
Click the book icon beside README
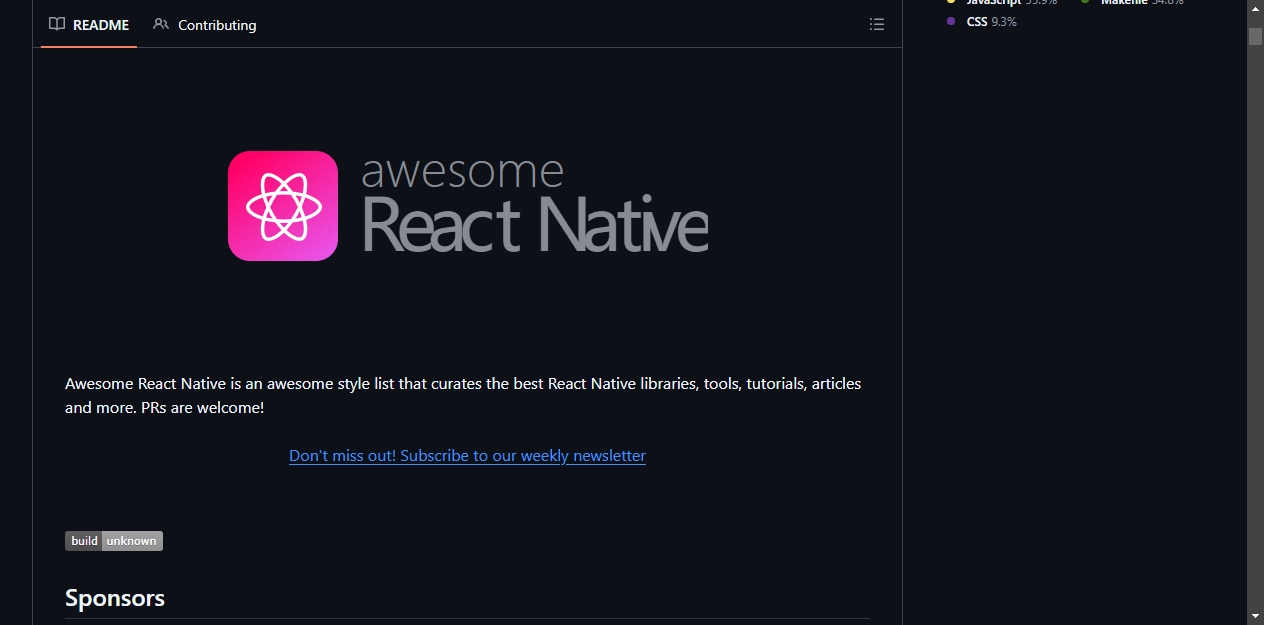[57, 25]
